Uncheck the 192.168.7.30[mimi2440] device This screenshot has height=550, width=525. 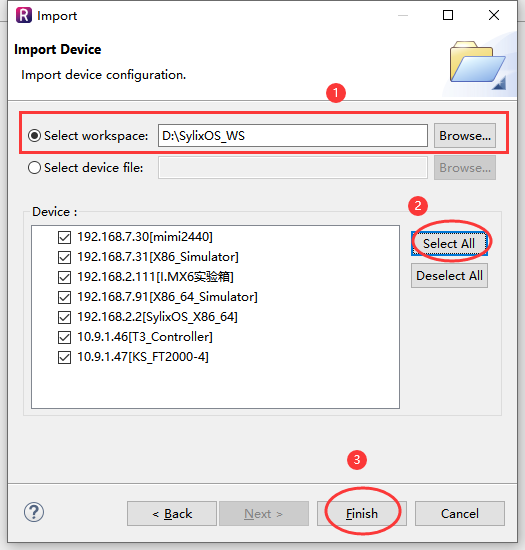[x=65, y=237]
